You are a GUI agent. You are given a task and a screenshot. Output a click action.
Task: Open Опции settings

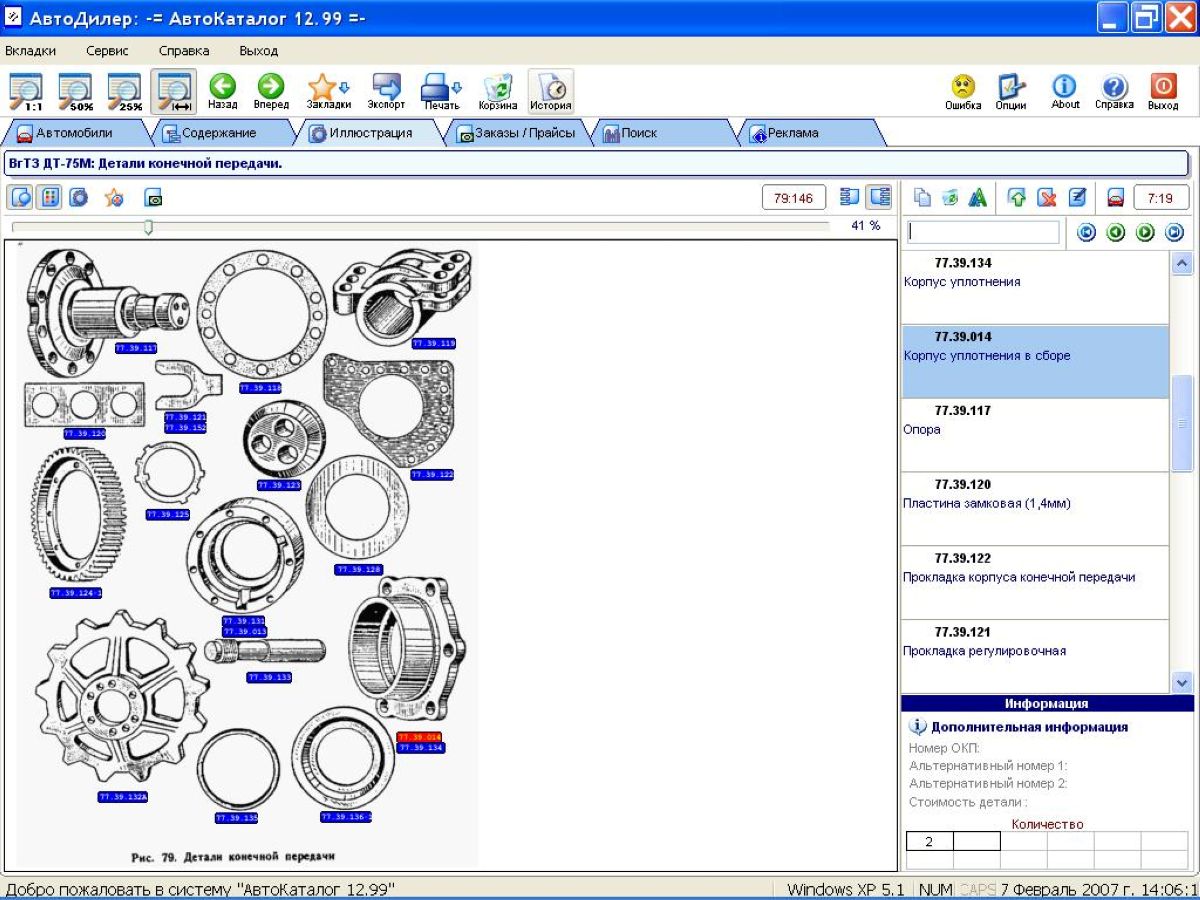coord(1011,91)
